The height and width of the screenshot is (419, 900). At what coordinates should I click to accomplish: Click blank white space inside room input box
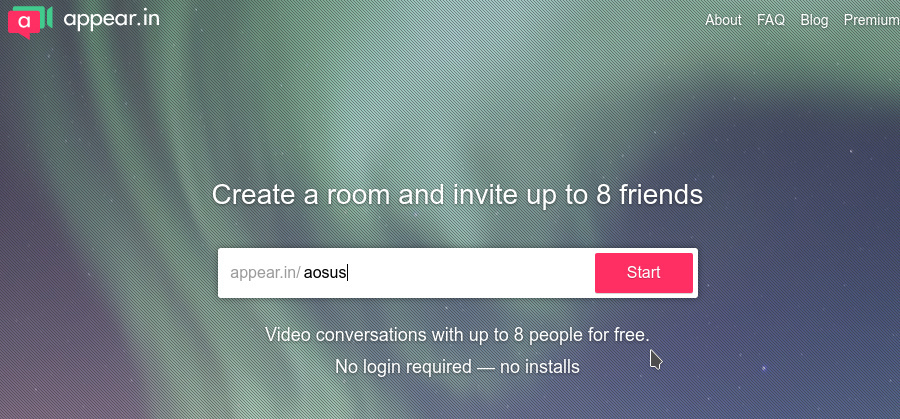coord(471,273)
